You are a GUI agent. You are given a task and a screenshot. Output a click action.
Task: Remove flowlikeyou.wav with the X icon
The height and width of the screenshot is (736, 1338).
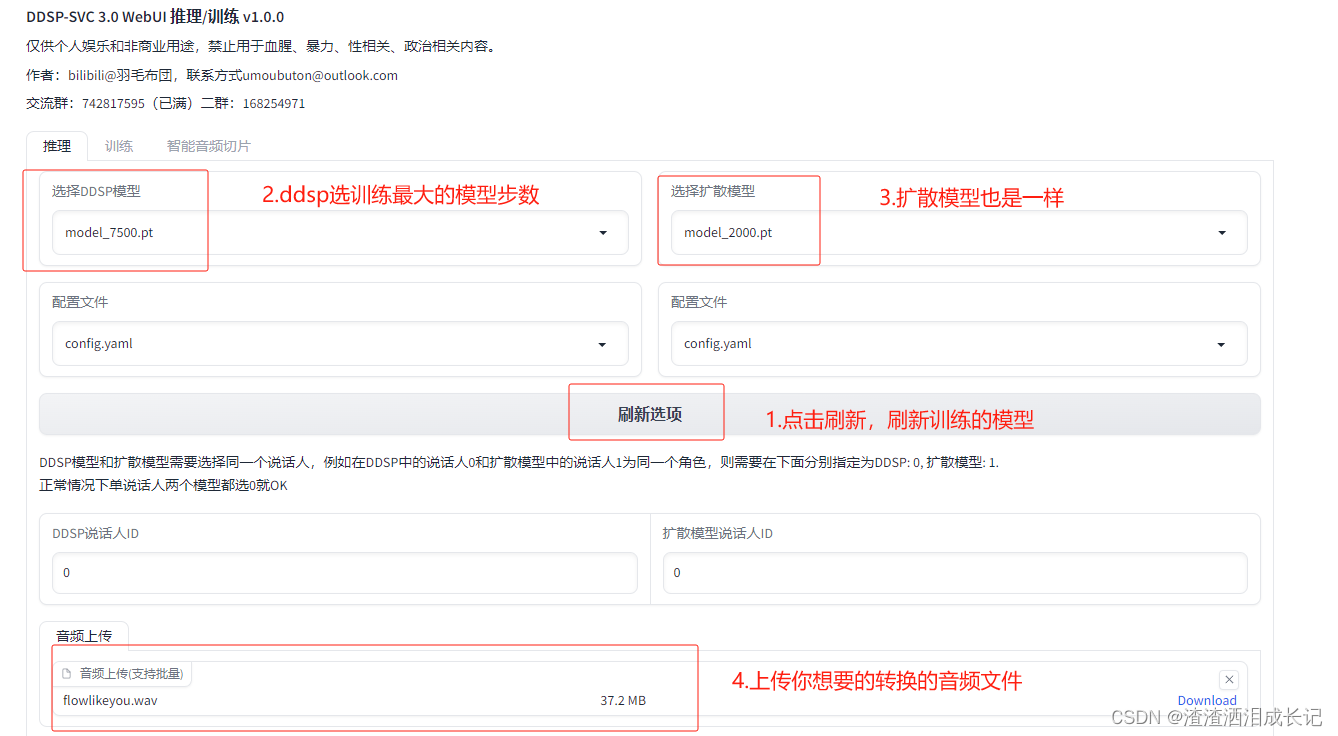1229,679
